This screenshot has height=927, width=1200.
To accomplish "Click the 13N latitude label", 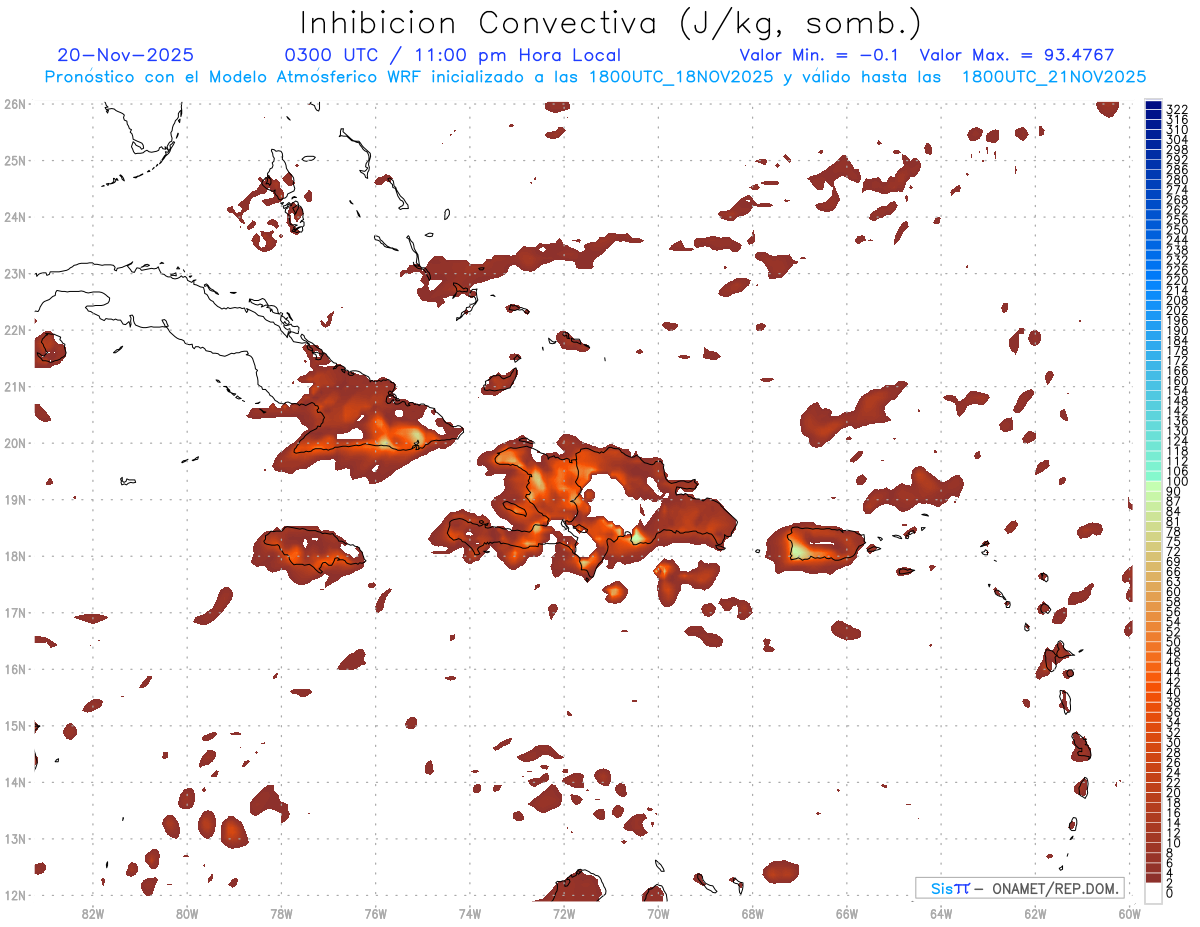I will click(x=15, y=838).
